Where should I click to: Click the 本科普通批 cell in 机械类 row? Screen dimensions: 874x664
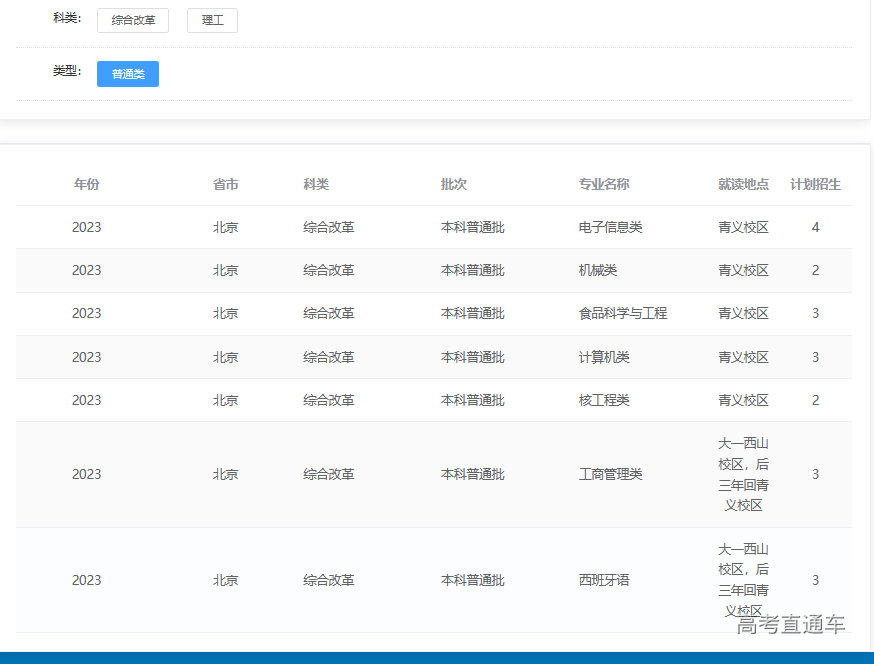tap(472, 270)
